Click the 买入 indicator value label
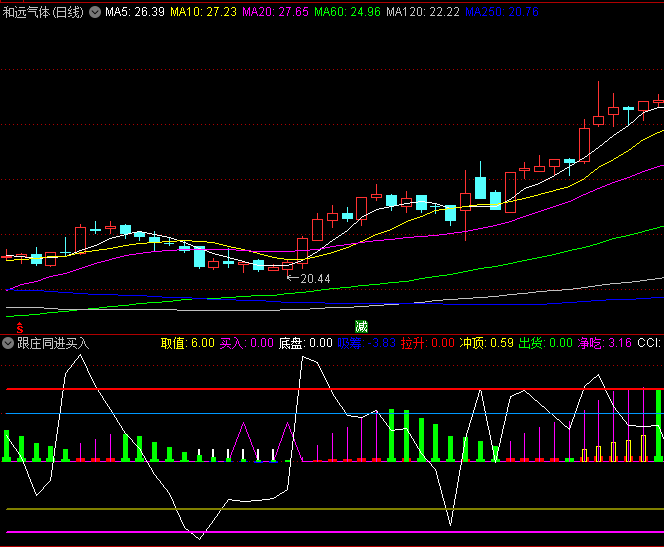Image resolution: width=664 pixels, height=547 pixels. point(246,343)
